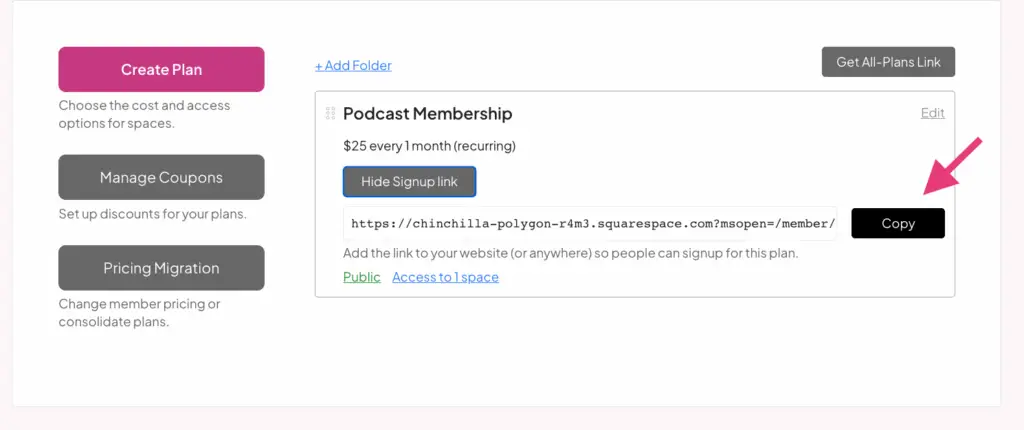
Task: Click the Get All-Plans Link button
Action: (888, 62)
